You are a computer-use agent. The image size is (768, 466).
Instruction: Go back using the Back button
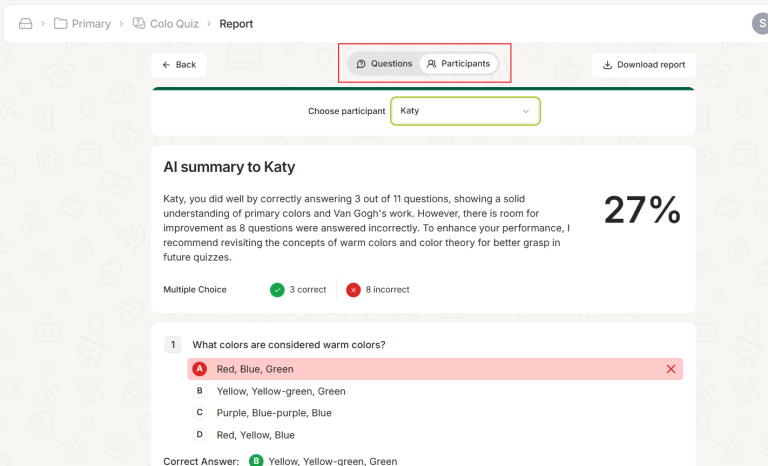click(179, 65)
